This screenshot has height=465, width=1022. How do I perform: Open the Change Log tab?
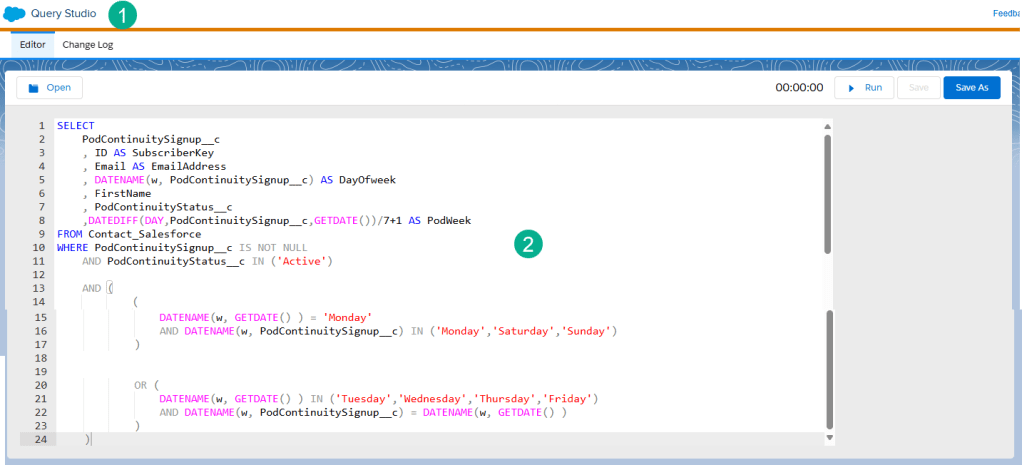tap(88, 45)
